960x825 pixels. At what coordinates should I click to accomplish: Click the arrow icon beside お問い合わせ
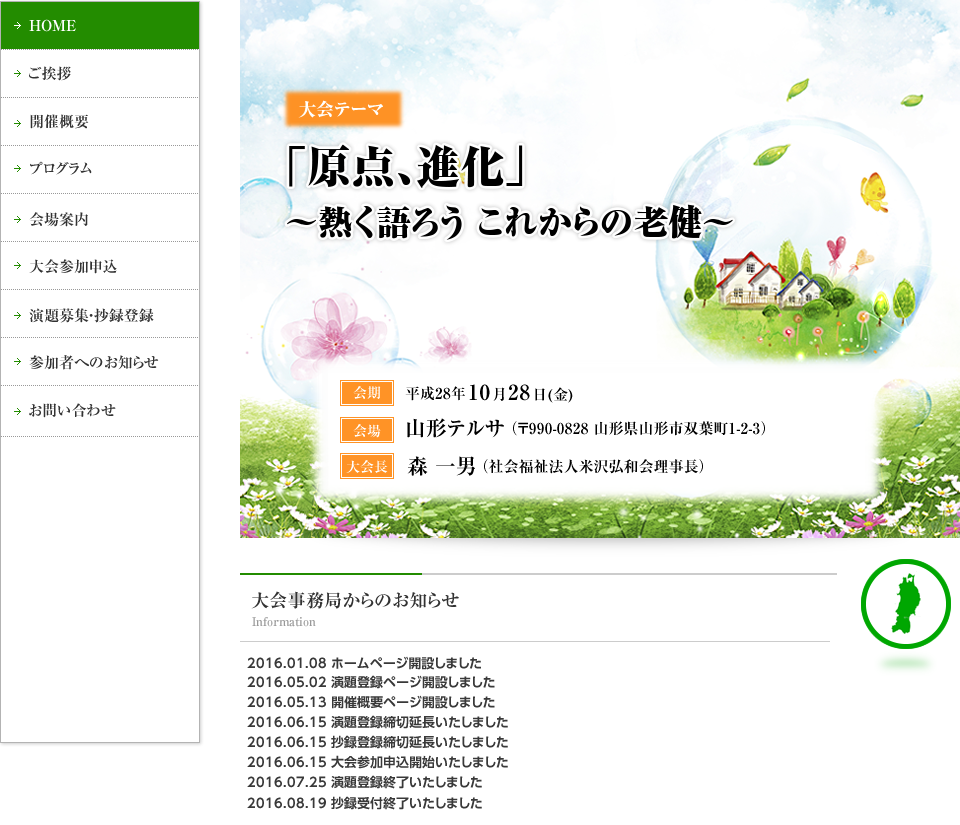click(x=17, y=411)
